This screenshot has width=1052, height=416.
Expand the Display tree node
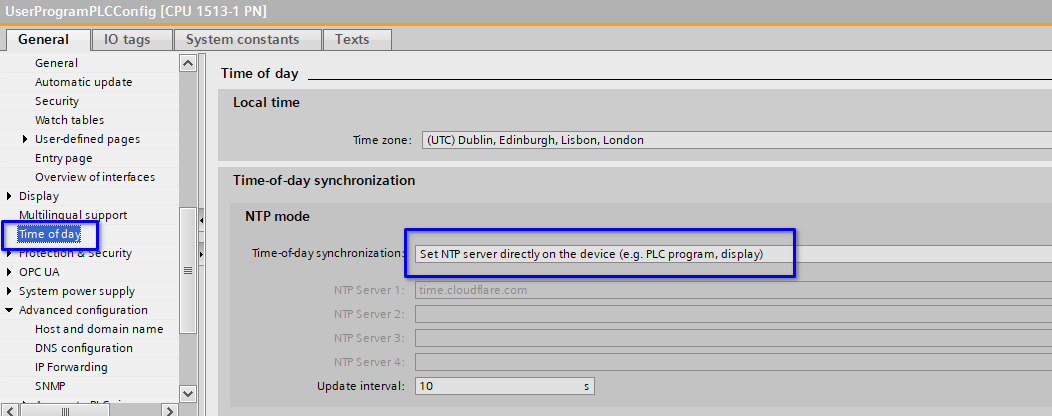point(10,196)
